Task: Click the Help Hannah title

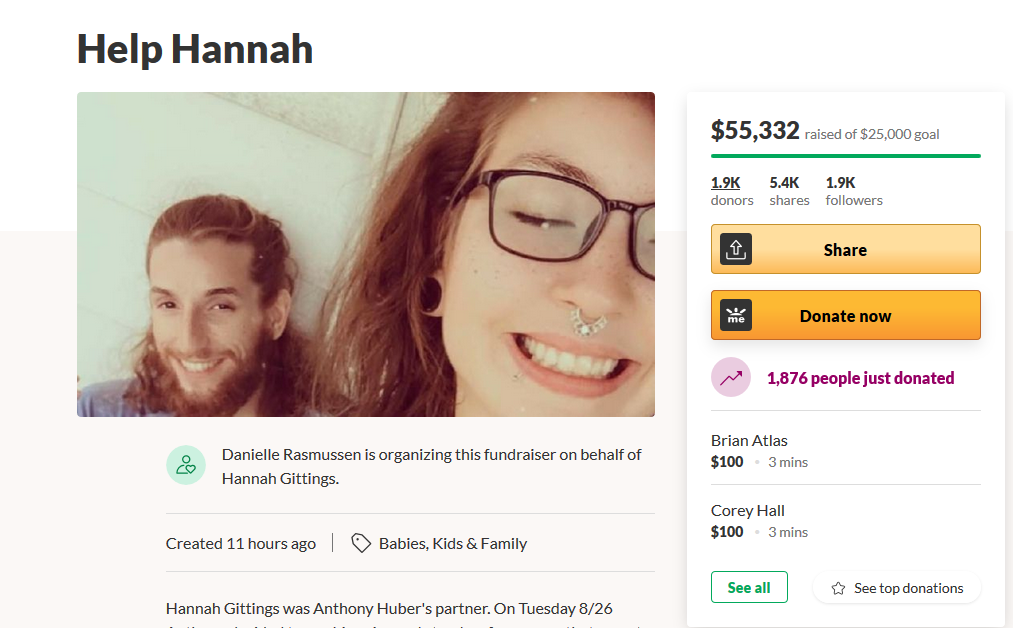Action: (x=195, y=49)
